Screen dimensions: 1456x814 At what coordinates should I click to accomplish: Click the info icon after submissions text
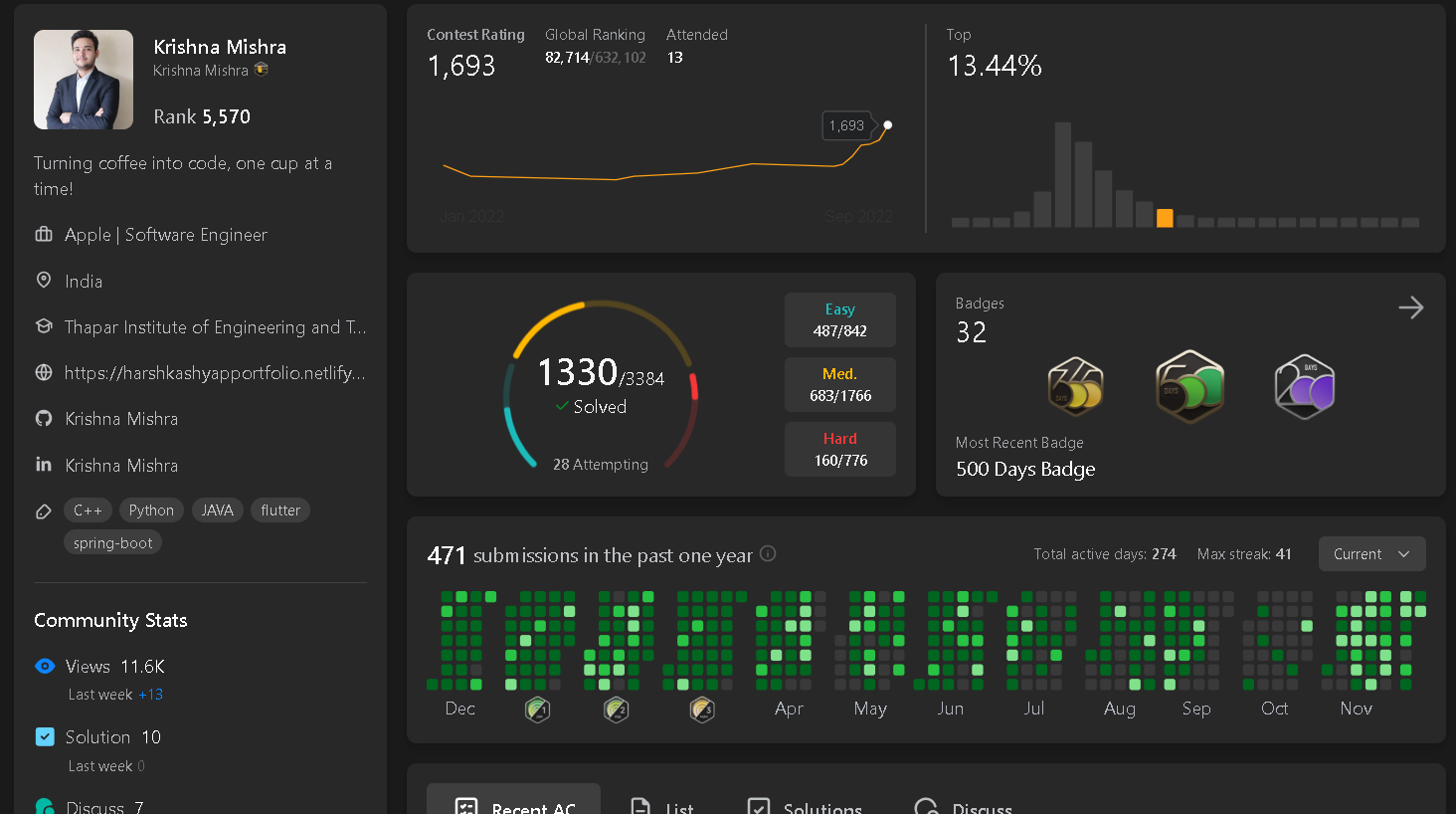(768, 553)
